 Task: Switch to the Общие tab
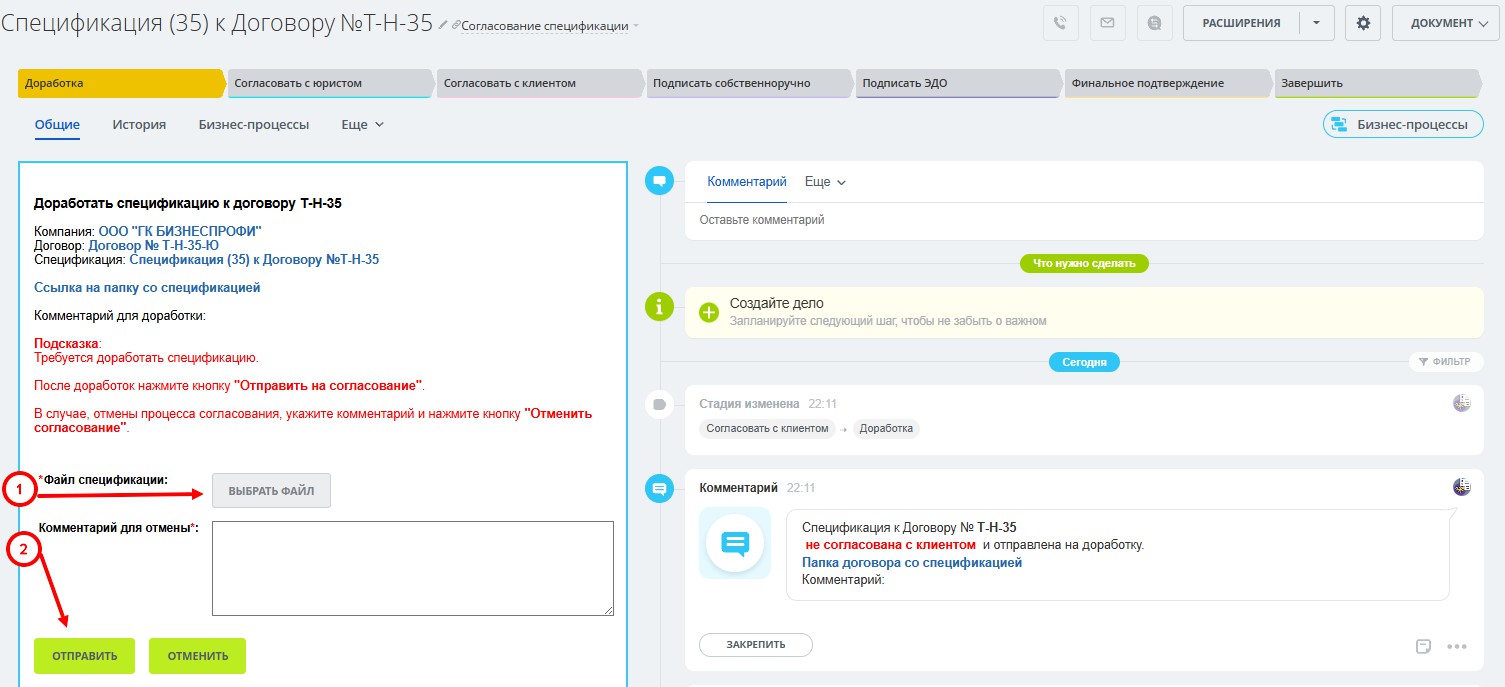(57, 125)
